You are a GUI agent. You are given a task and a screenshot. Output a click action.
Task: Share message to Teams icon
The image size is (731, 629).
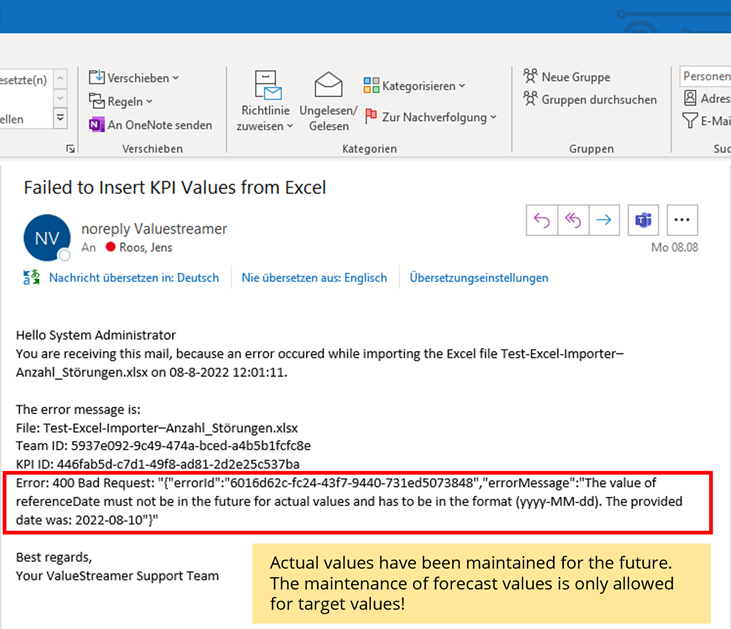pyautogui.click(x=643, y=220)
